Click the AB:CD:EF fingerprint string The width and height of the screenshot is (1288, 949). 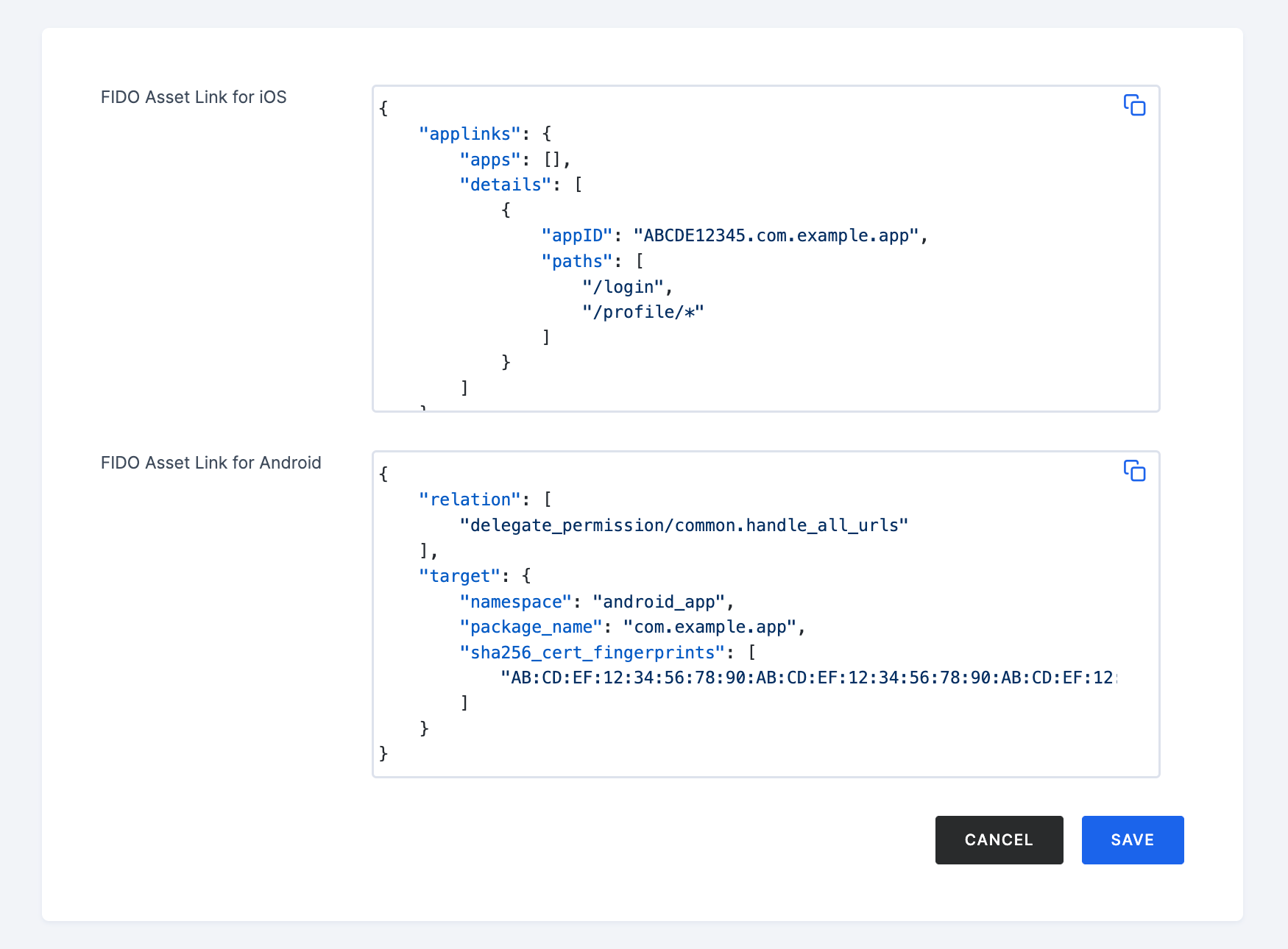coord(809,678)
